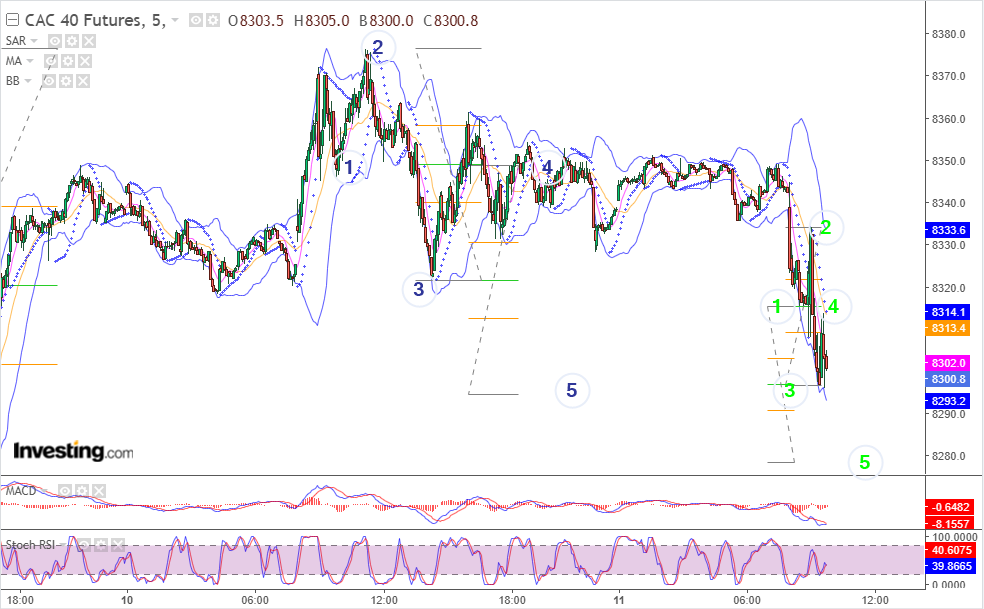Toggle visibility eye for CAC 40 Futures series

pos(196,21)
